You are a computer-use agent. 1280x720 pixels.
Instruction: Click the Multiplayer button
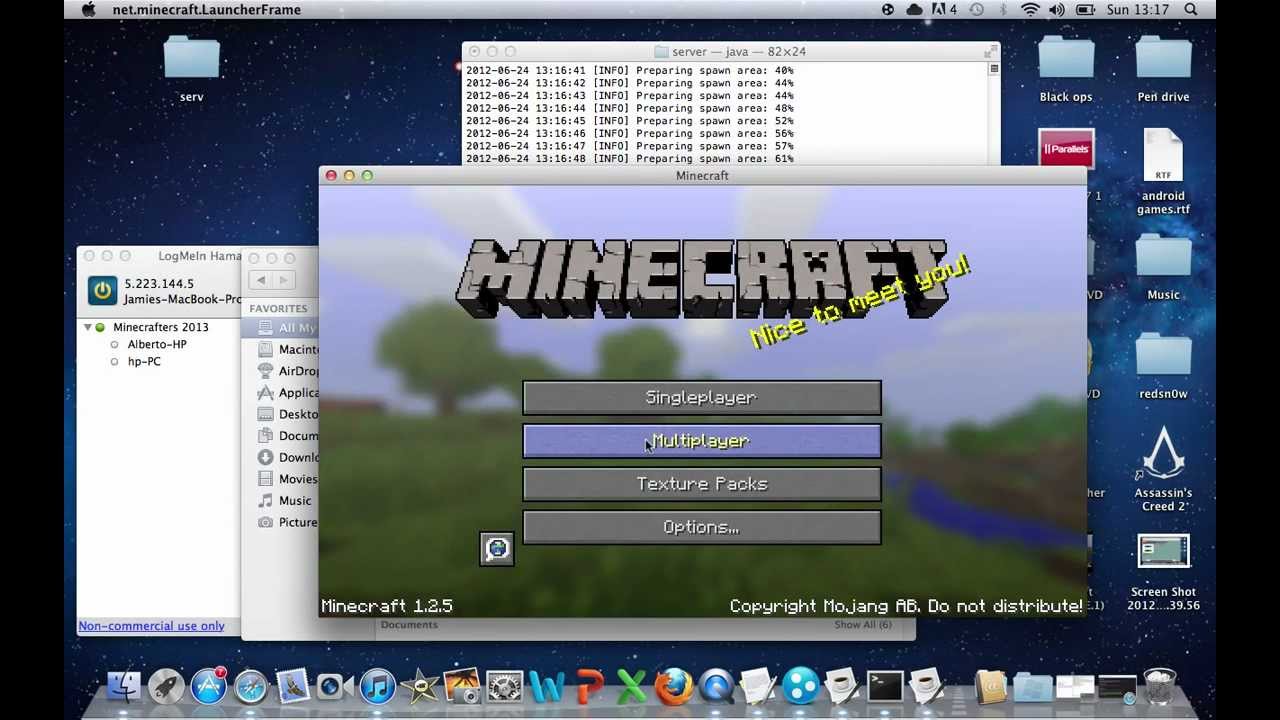pyautogui.click(x=702, y=441)
